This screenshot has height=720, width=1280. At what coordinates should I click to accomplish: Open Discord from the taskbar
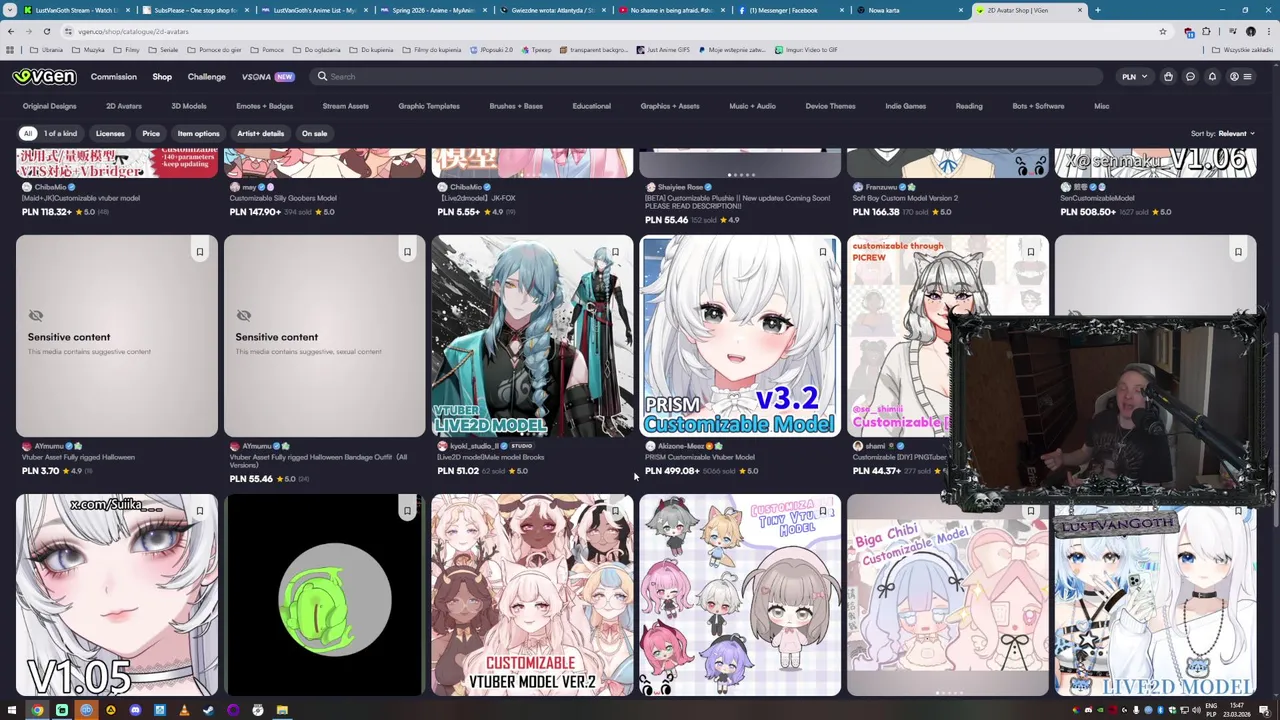135,710
